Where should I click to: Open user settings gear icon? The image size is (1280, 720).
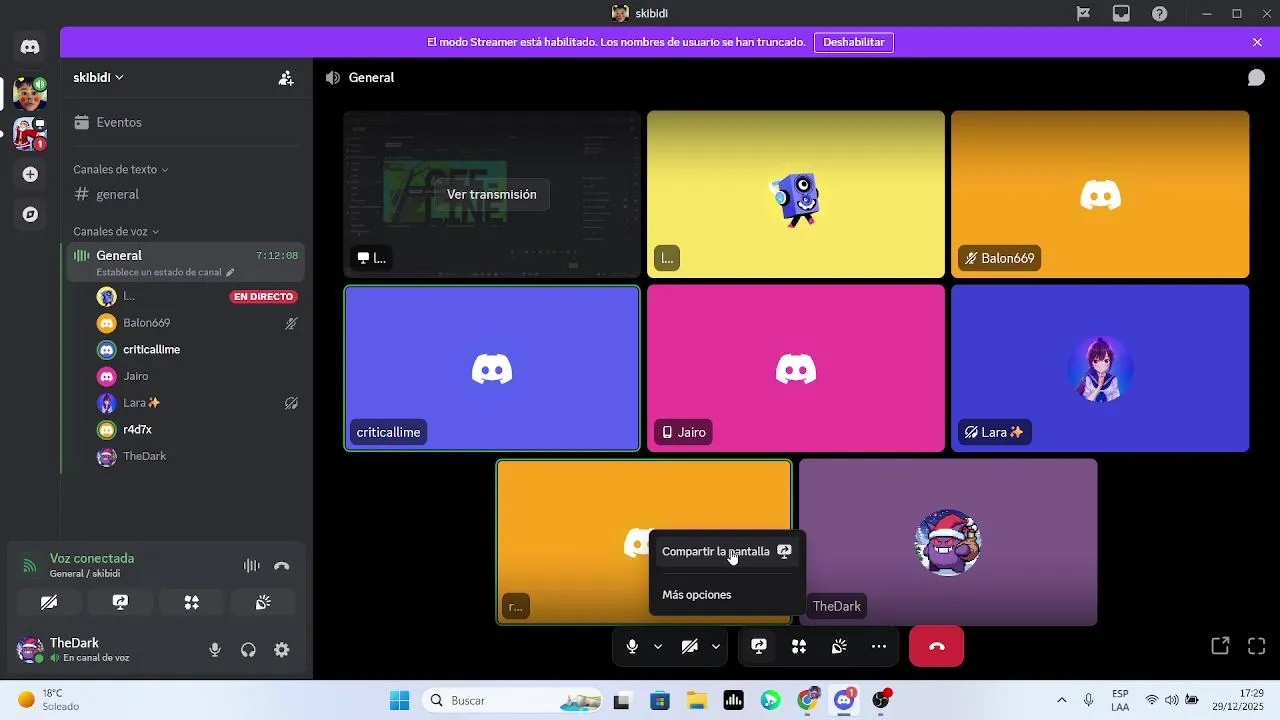[282, 650]
